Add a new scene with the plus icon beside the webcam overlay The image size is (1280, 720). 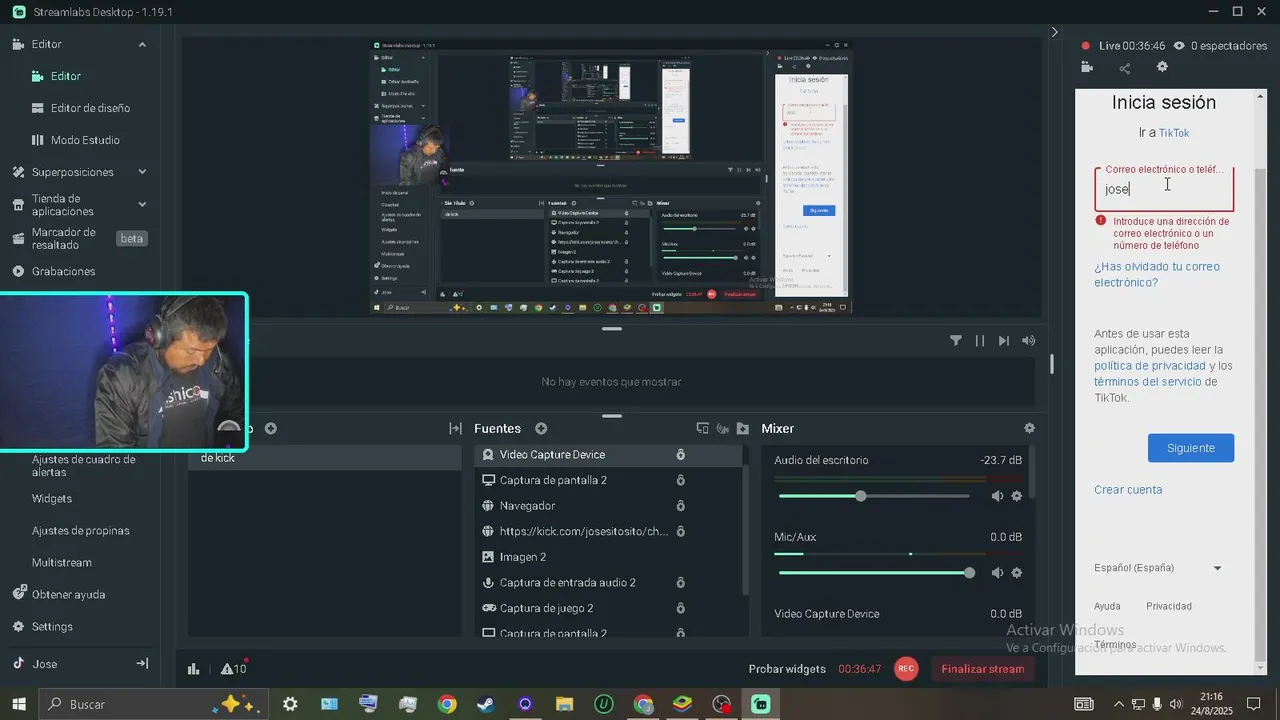tap(270, 428)
